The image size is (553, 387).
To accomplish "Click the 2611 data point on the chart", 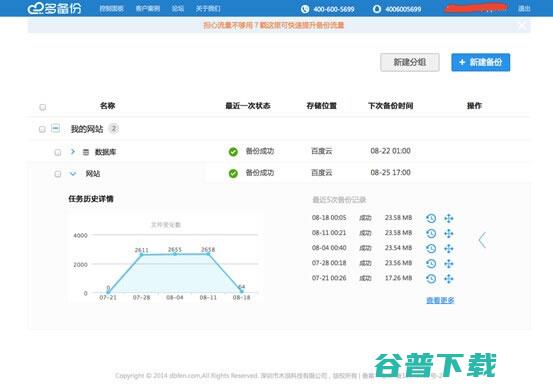I will (x=142, y=254).
